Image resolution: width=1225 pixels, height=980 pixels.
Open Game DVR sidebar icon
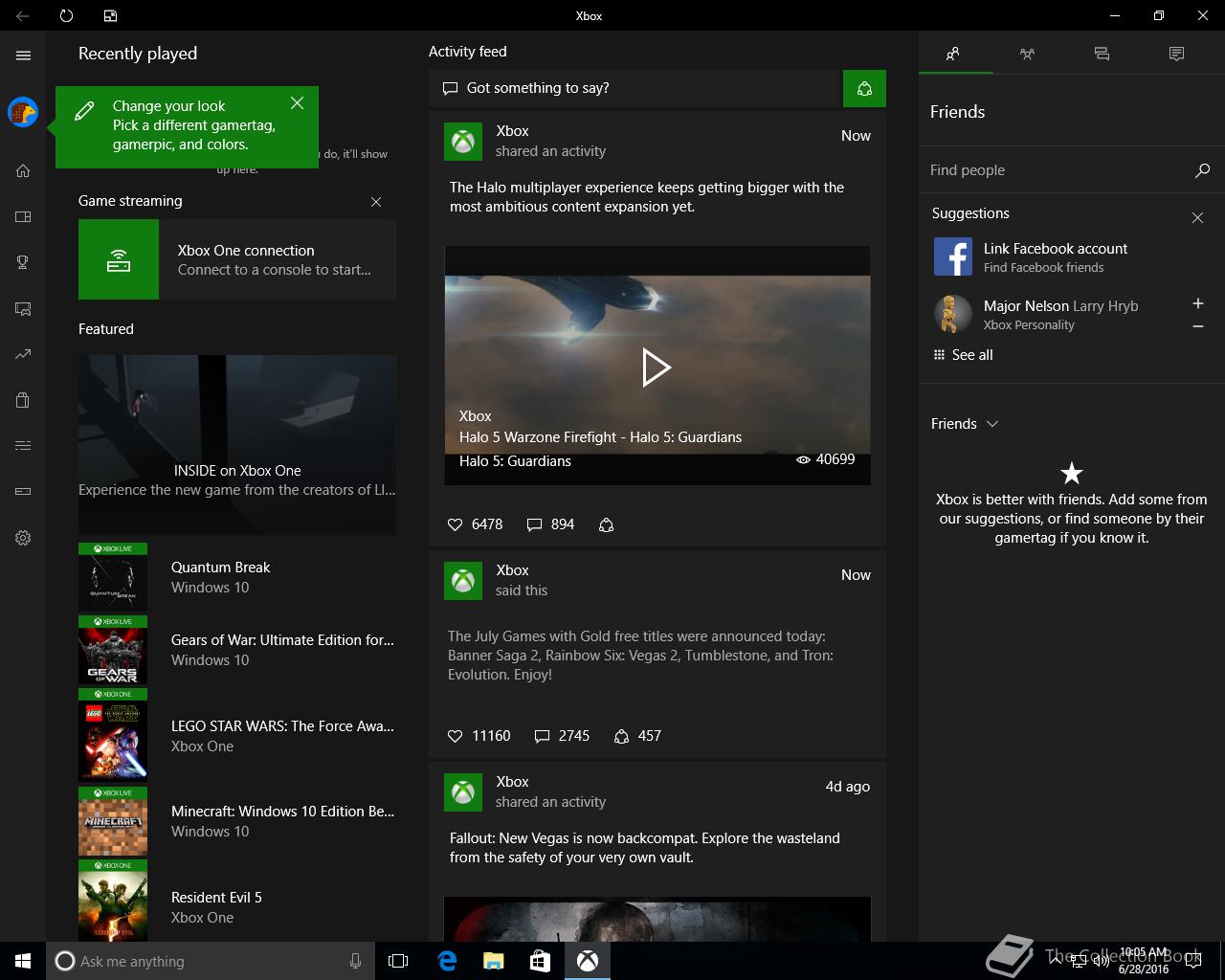point(23,308)
